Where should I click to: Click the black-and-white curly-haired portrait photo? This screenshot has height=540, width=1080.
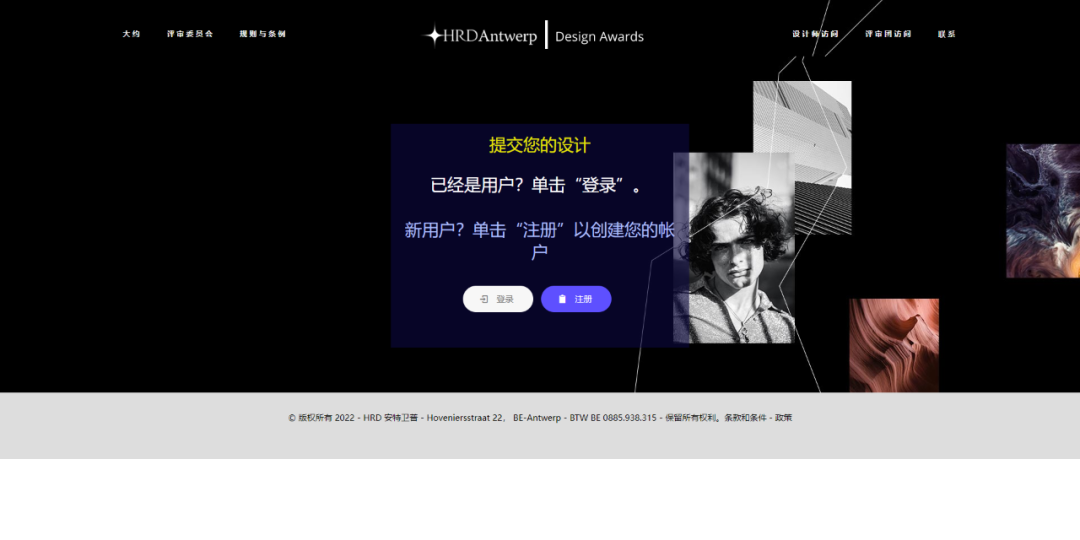pos(734,248)
